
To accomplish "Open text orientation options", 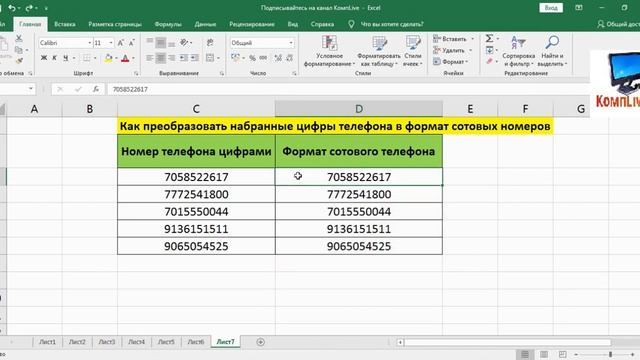I will click(x=186, y=42).
